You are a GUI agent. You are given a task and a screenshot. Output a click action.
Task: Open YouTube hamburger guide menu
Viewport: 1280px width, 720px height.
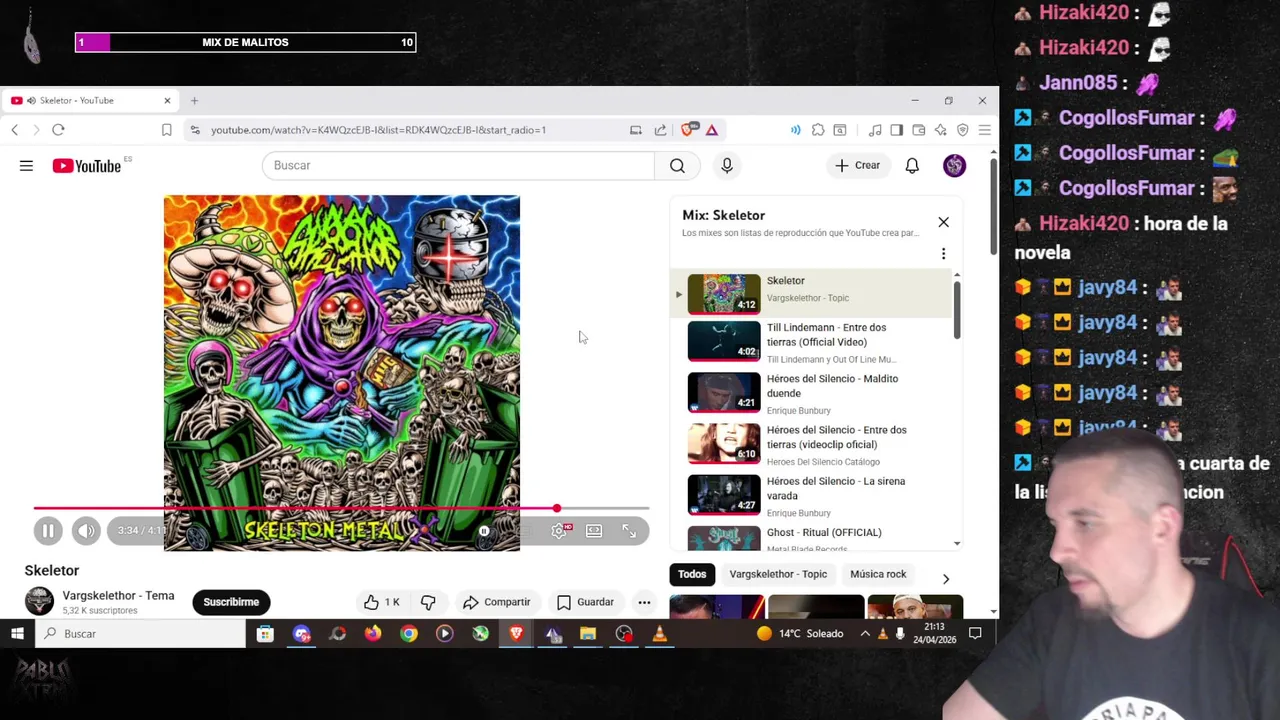coord(26,166)
